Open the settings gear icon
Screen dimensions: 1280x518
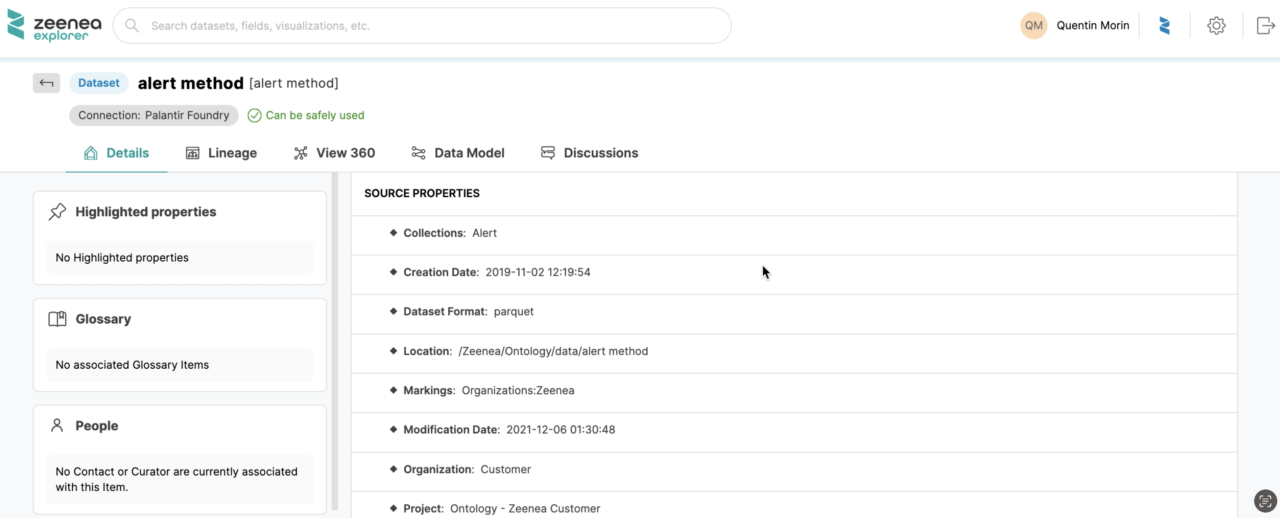click(x=1216, y=26)
